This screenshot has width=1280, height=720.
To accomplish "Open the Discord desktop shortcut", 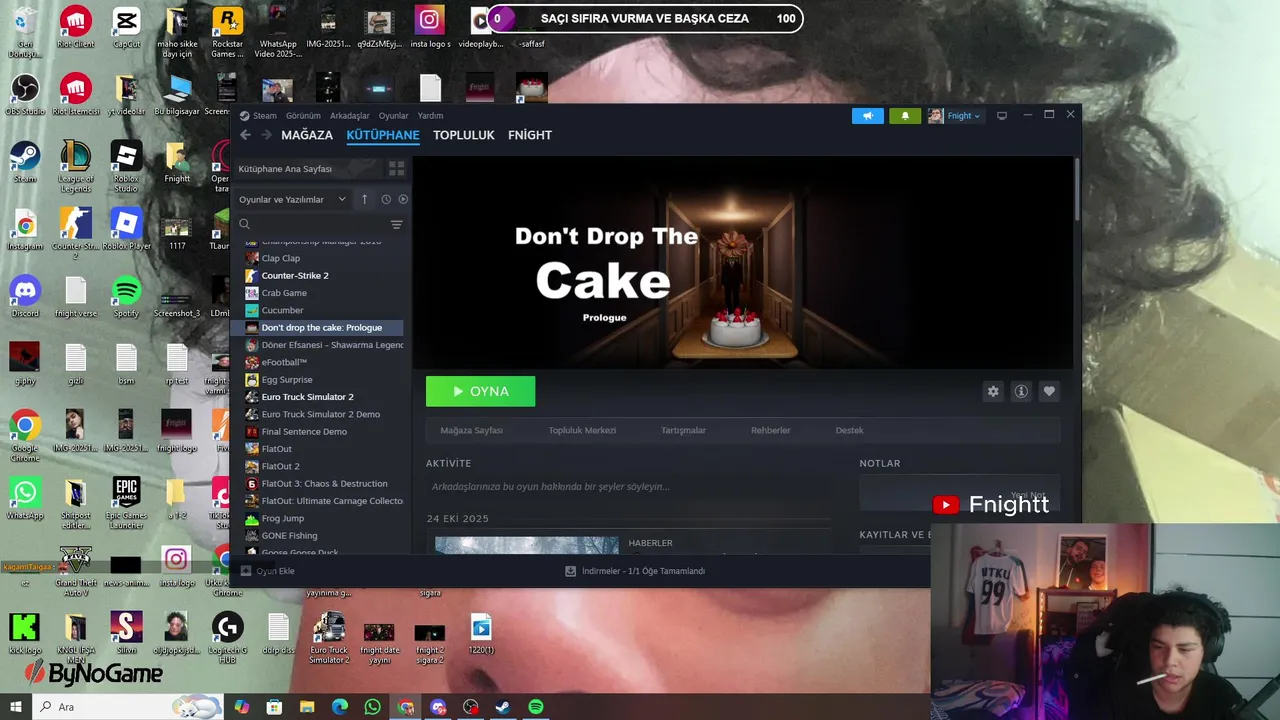I will 25,297.
